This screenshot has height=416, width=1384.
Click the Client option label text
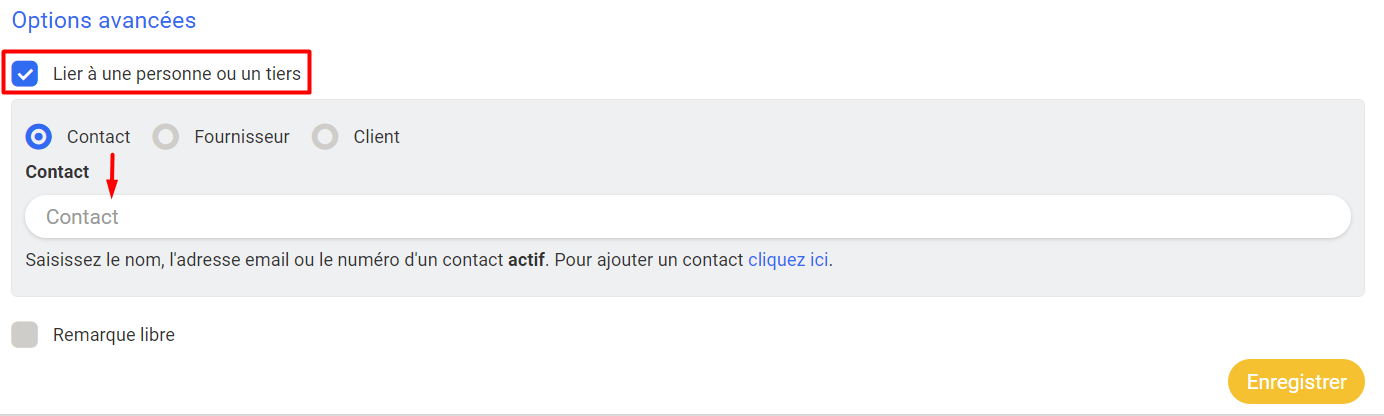tap(376, 137)
